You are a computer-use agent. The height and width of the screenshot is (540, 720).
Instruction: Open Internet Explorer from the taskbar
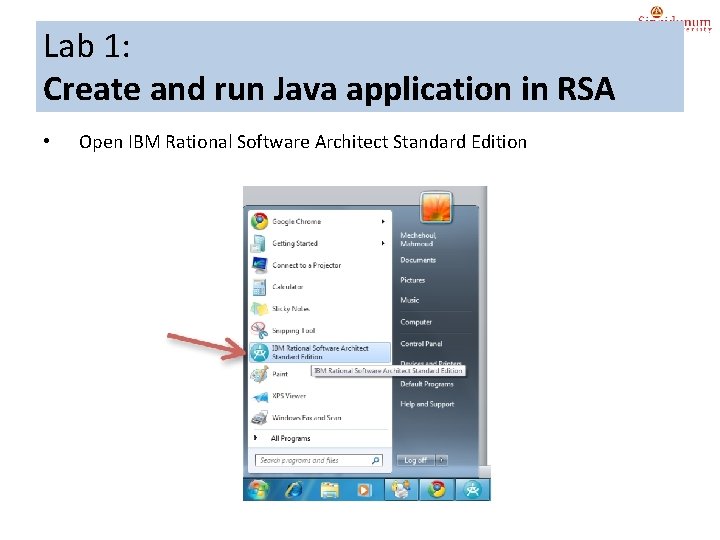(x=294, y=490)
